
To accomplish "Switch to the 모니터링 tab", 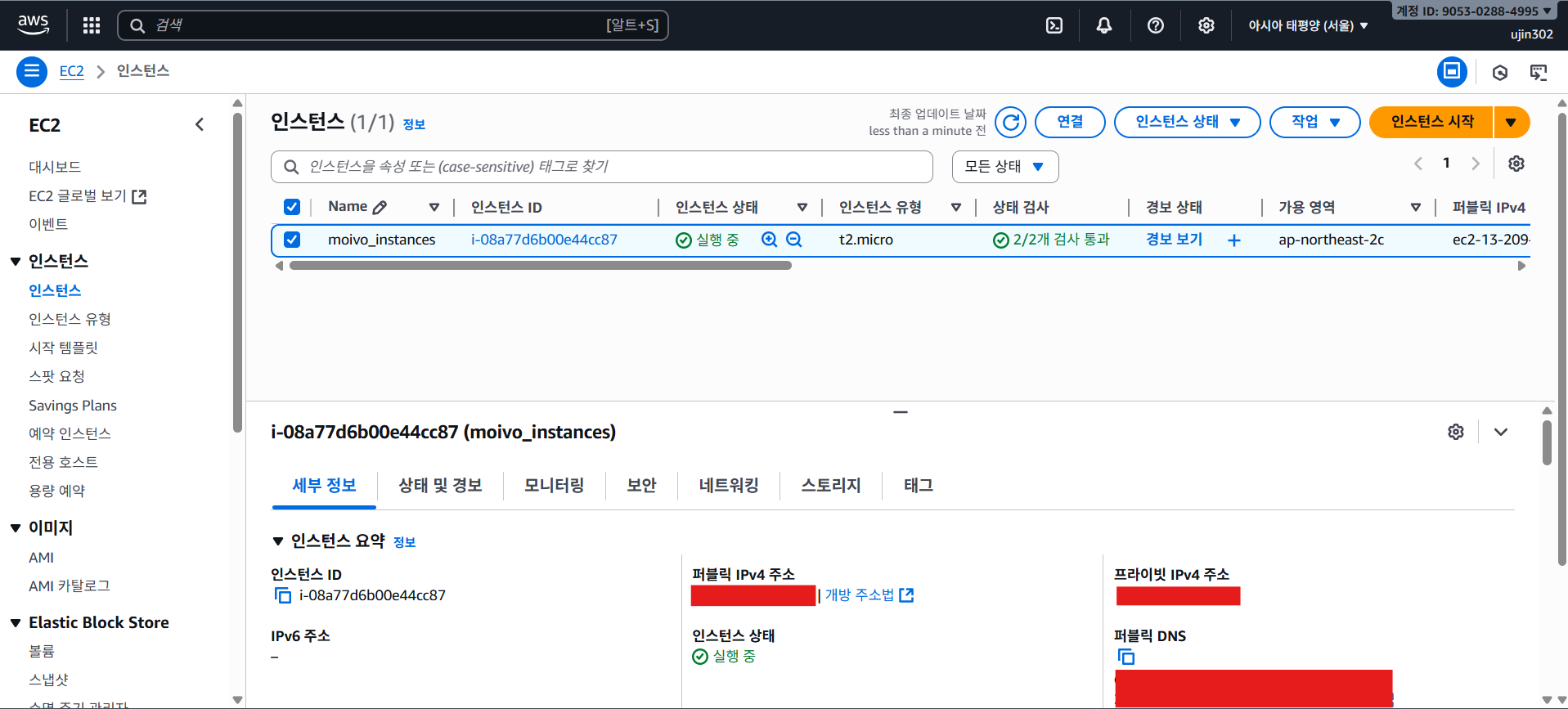I will (x=555, y=486).
